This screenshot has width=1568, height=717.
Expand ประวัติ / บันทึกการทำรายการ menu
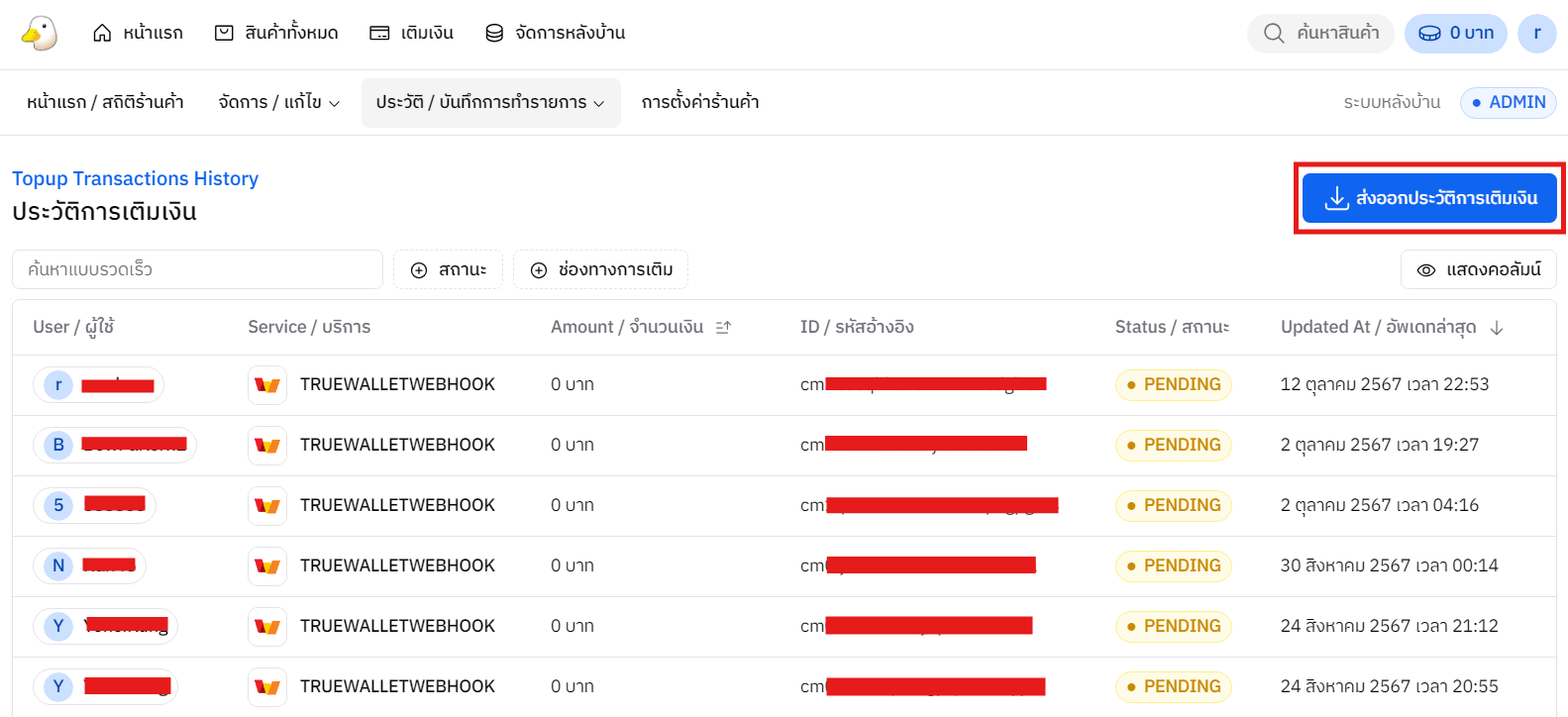pos(490,103)
